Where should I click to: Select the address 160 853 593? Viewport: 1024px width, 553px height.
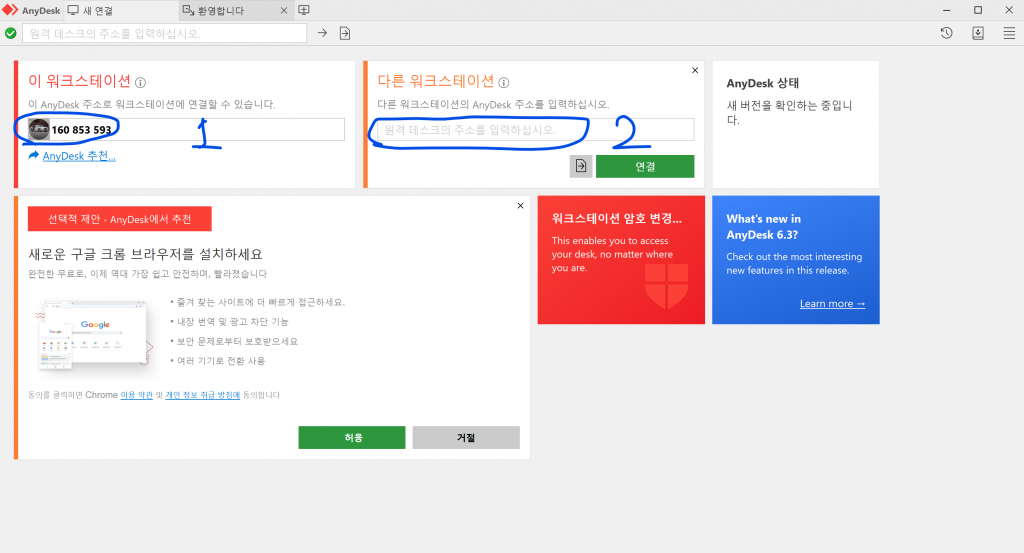pyautogui.click(x=82, y=130)
